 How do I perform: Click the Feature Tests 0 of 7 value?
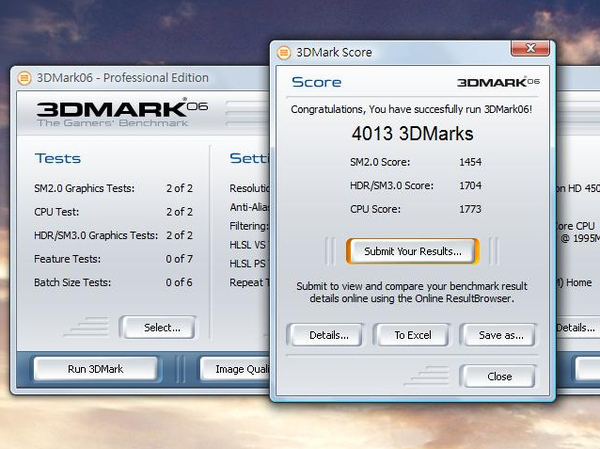coord(179,259)
